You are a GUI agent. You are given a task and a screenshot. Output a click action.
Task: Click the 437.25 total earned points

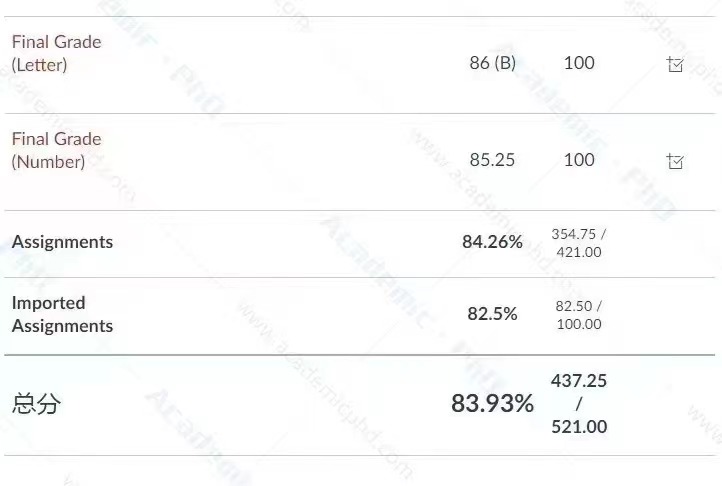[x=579, y=381]
